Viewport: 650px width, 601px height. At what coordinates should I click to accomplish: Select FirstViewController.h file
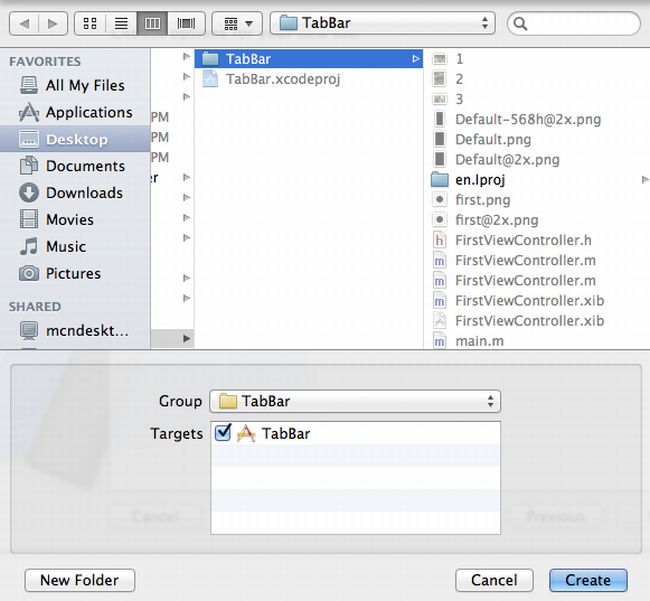click(538, 240)
